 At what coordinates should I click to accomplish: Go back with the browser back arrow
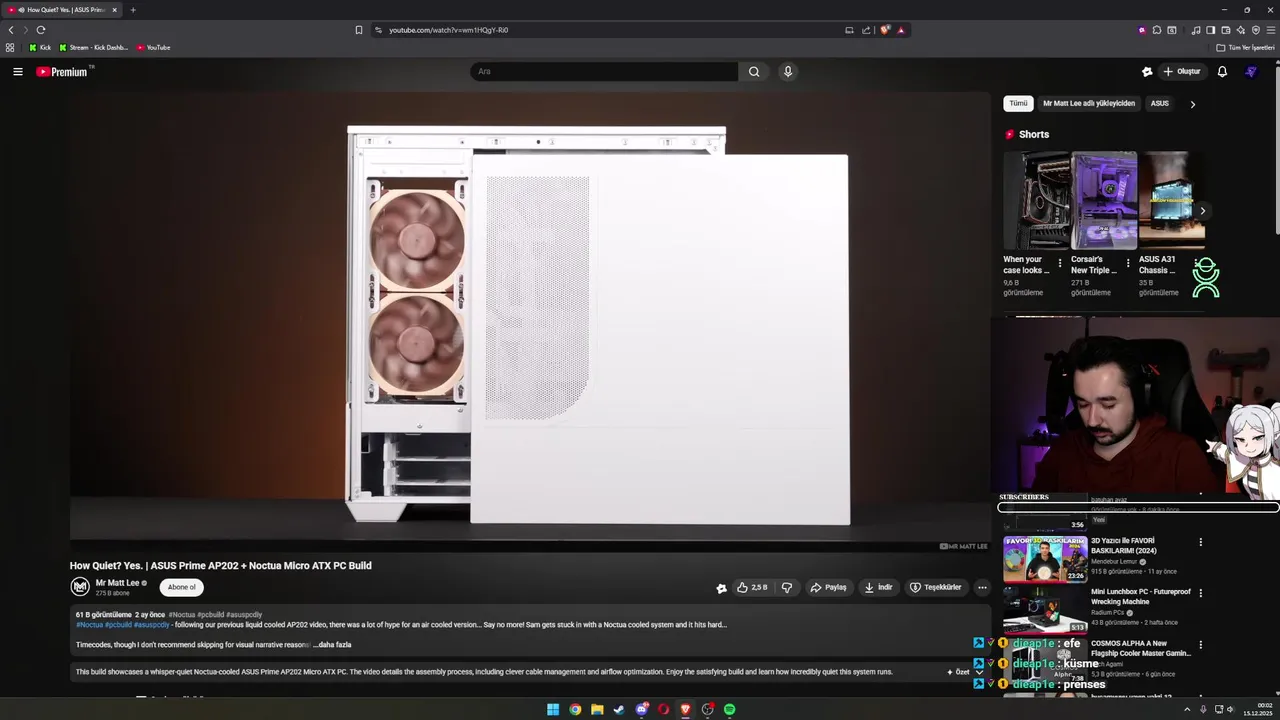[11, 30]
